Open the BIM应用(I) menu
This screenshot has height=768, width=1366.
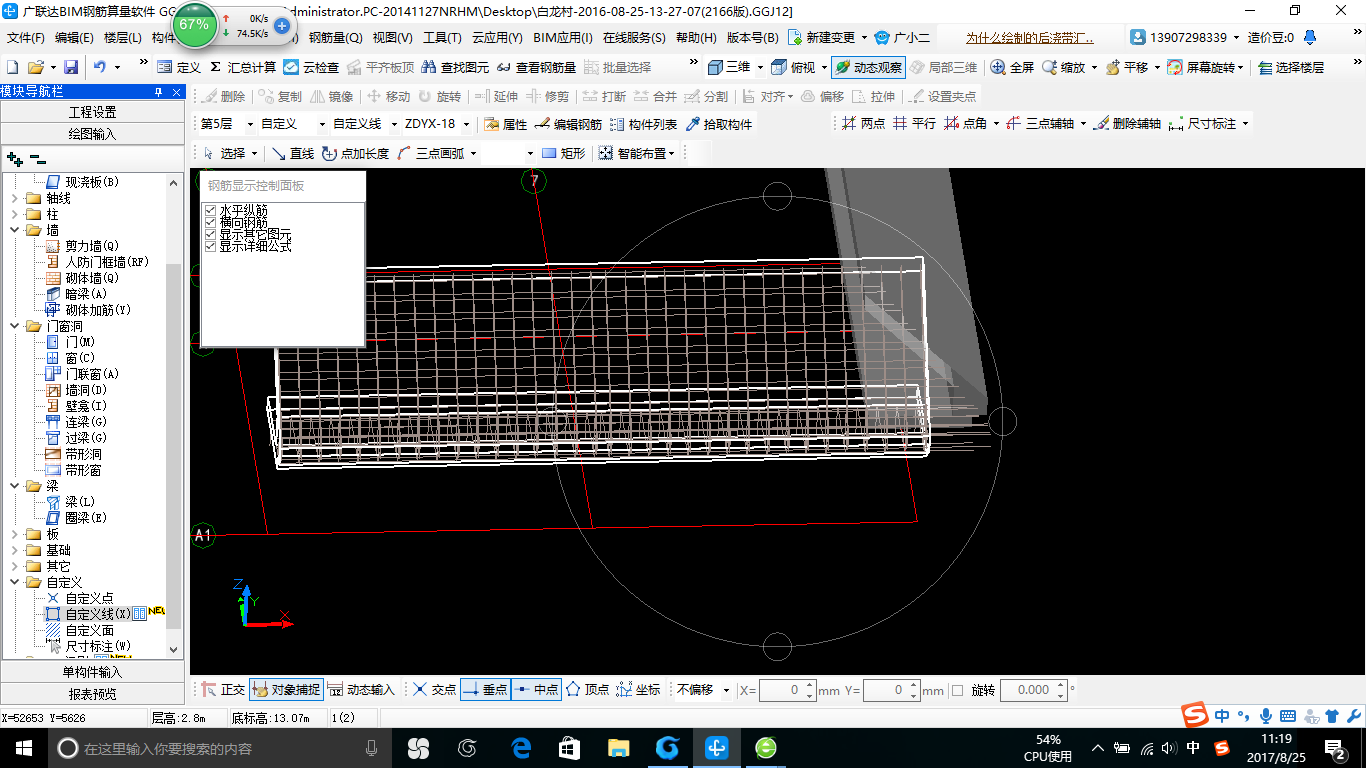pyautogui.click(x=563, y=38)
